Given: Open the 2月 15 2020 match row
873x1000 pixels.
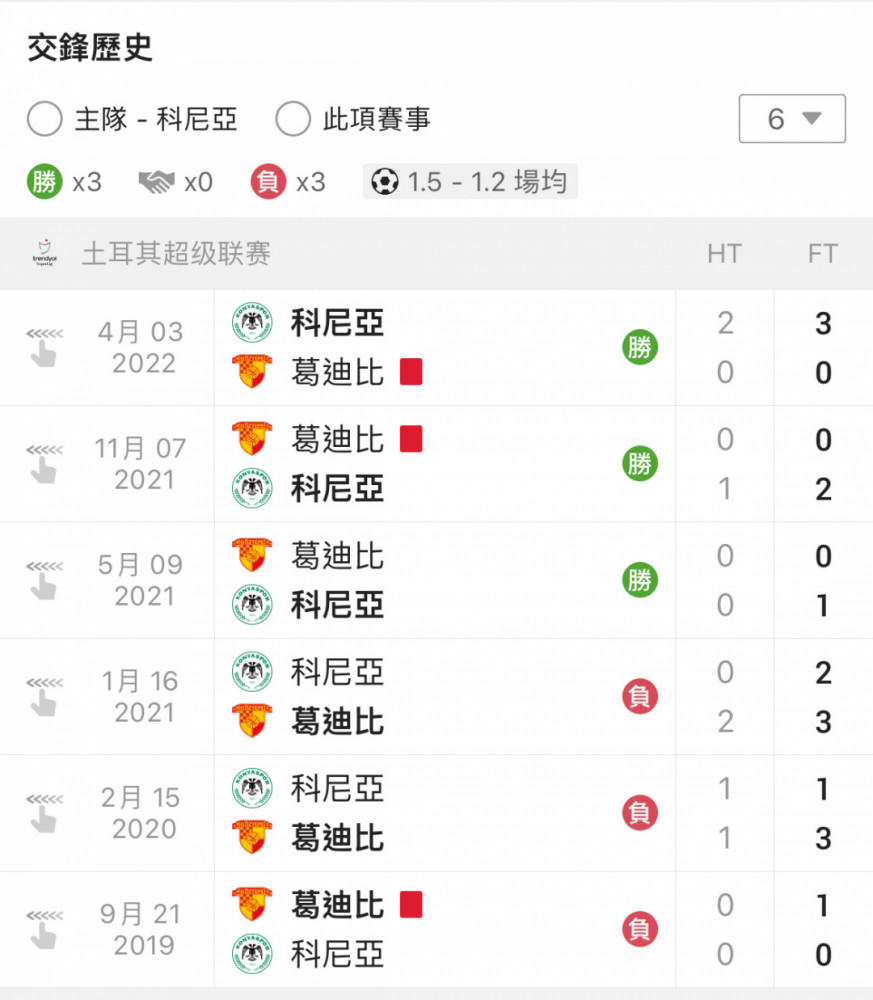Looking at the screenshot, I should click(436, 813).
